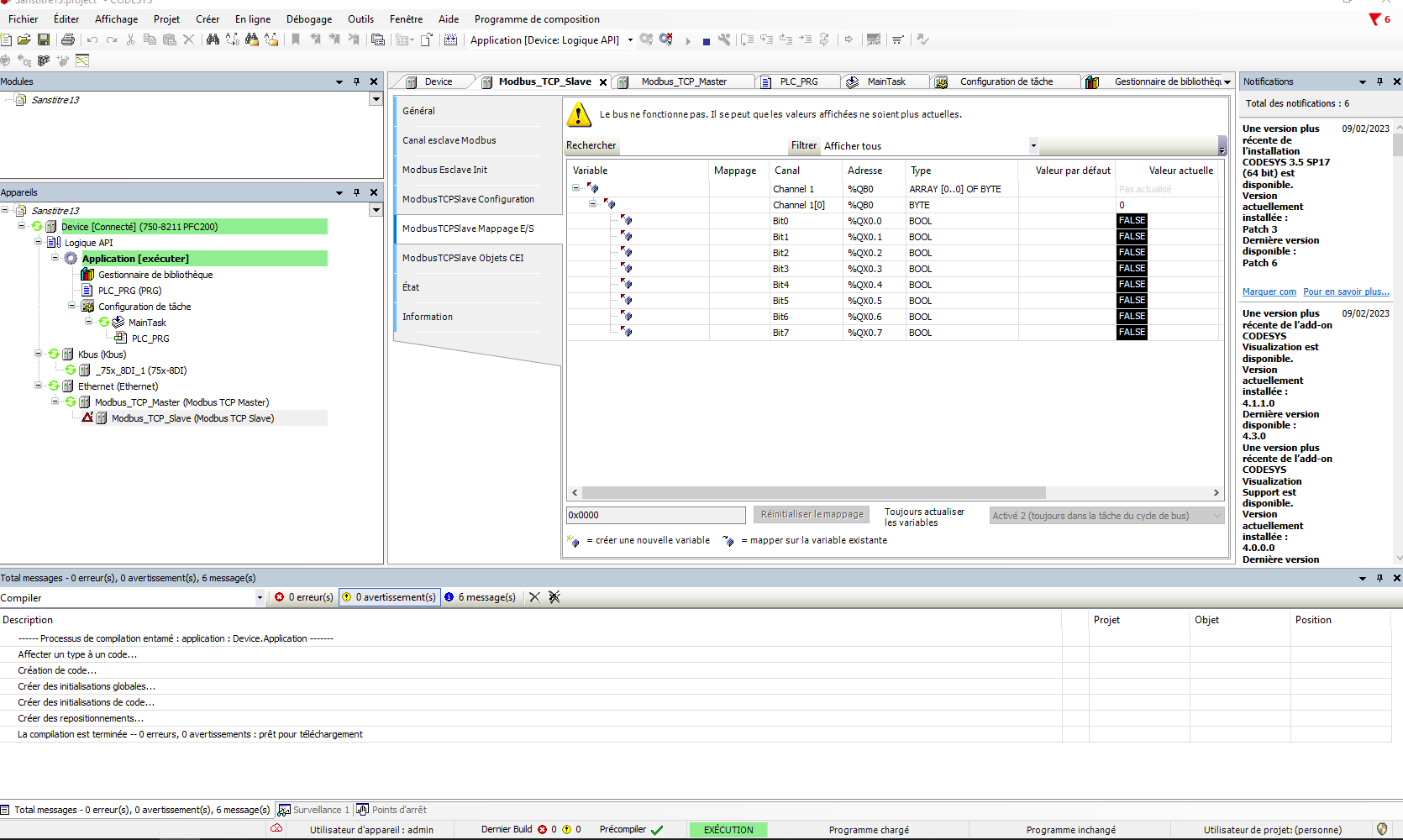
Task: Click the Find binoculars icon
Action: tap(213, 39)
